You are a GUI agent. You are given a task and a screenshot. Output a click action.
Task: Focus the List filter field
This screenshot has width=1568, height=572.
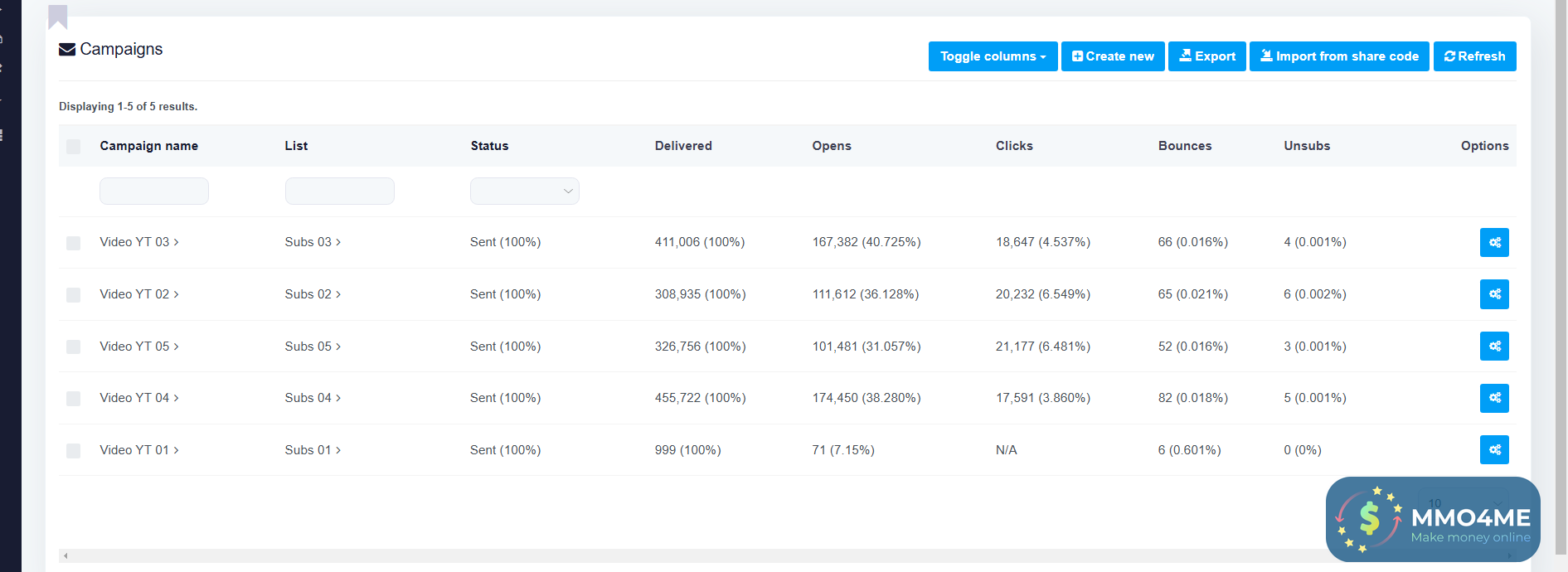pyautogui.click(x=340, y=191)
